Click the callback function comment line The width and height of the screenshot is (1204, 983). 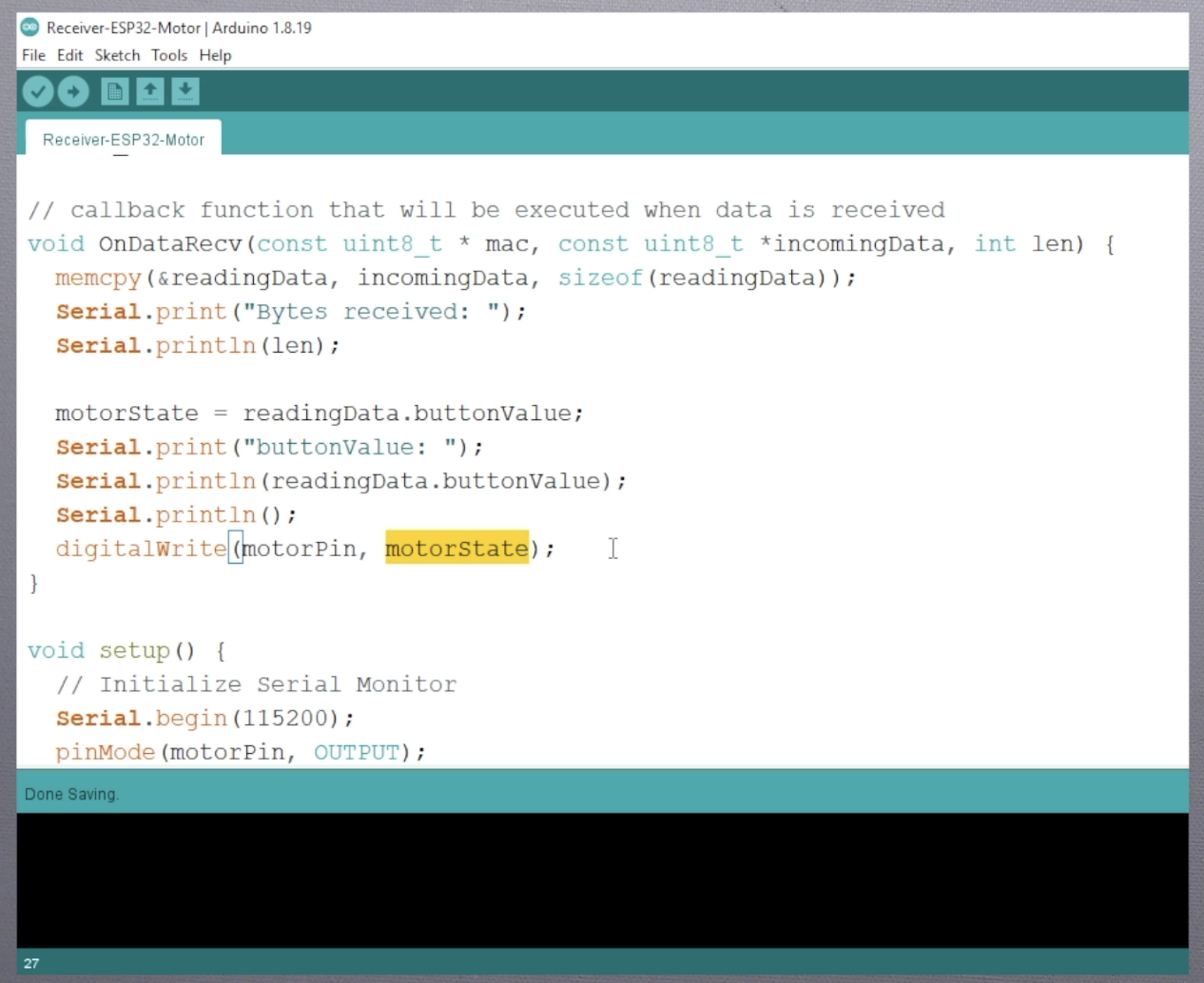point(486,209)
